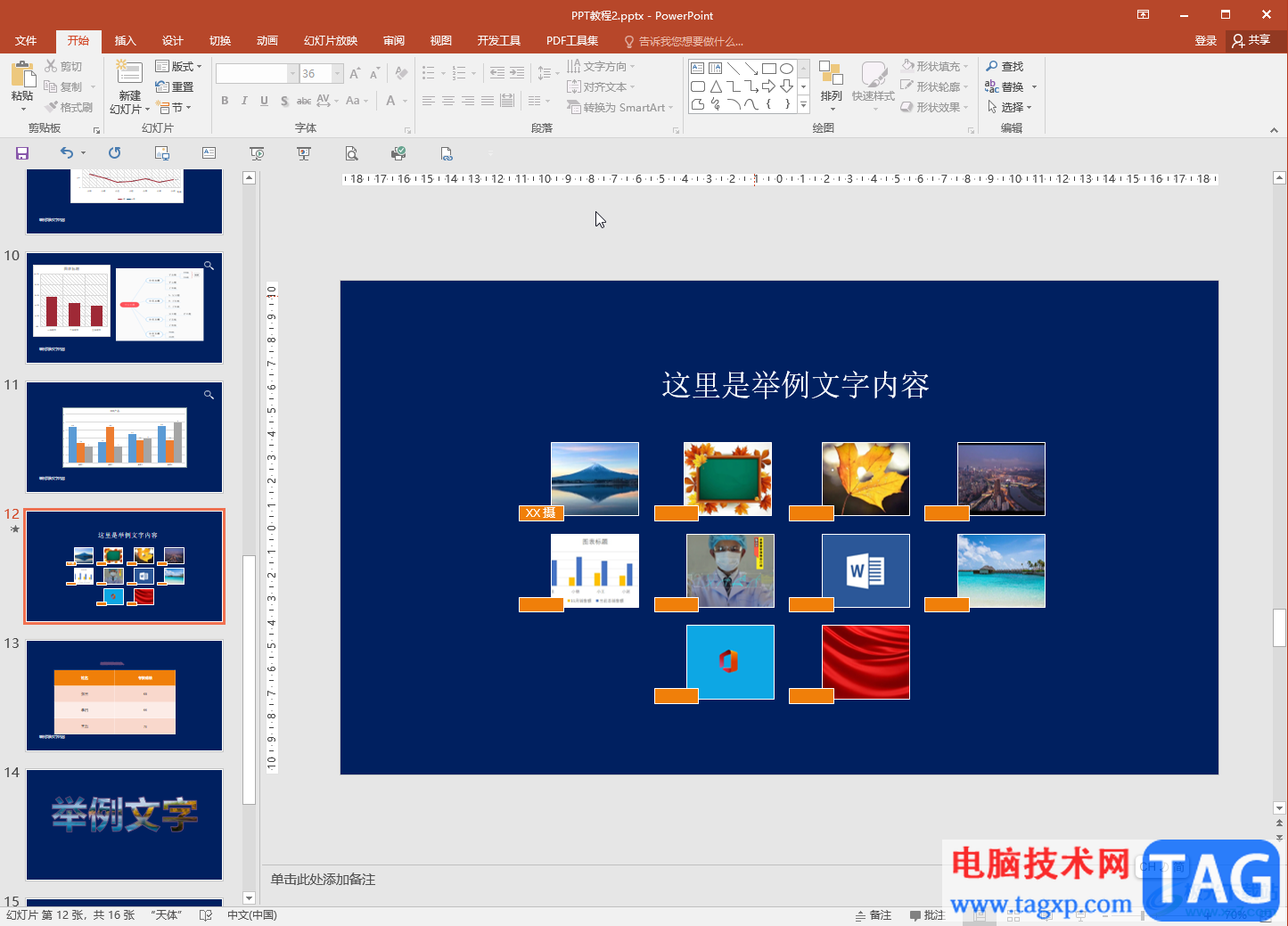
Task: Click the increase font size icon
Action: (355, 74)
